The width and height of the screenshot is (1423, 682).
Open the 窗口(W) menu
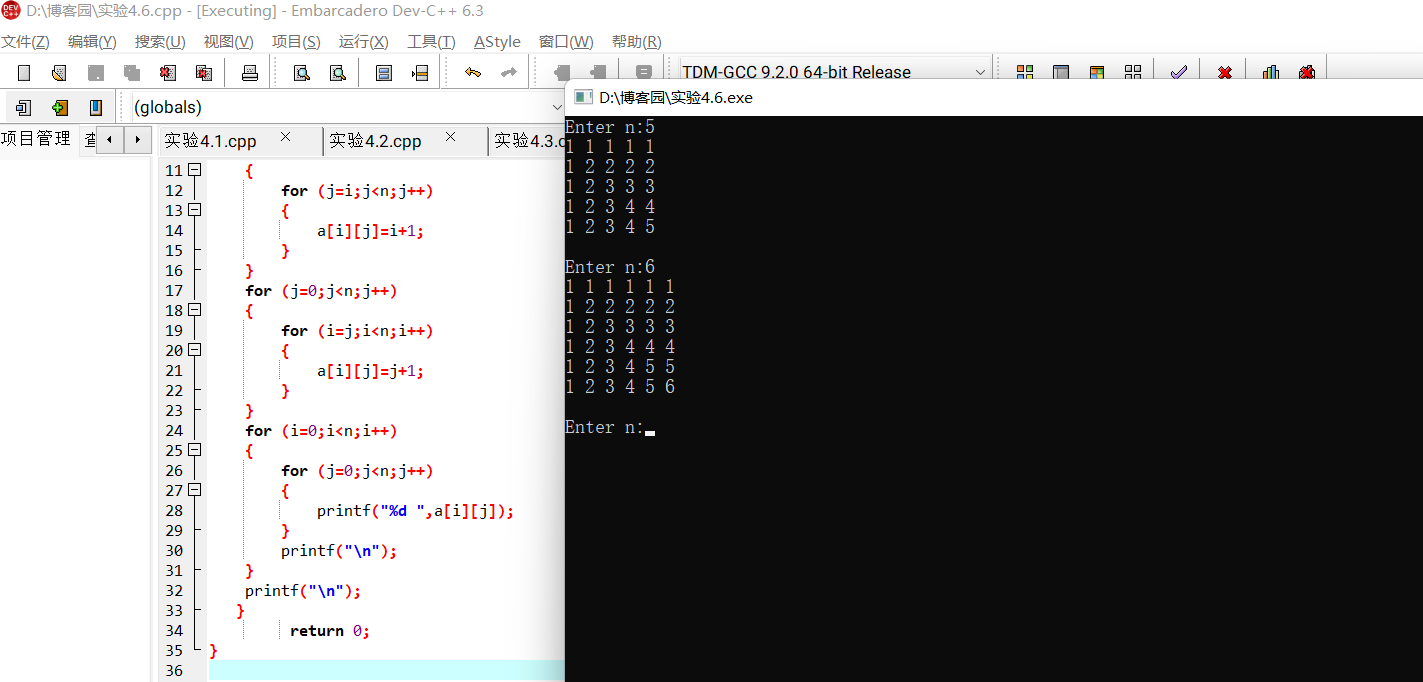(x=566, y=42)
